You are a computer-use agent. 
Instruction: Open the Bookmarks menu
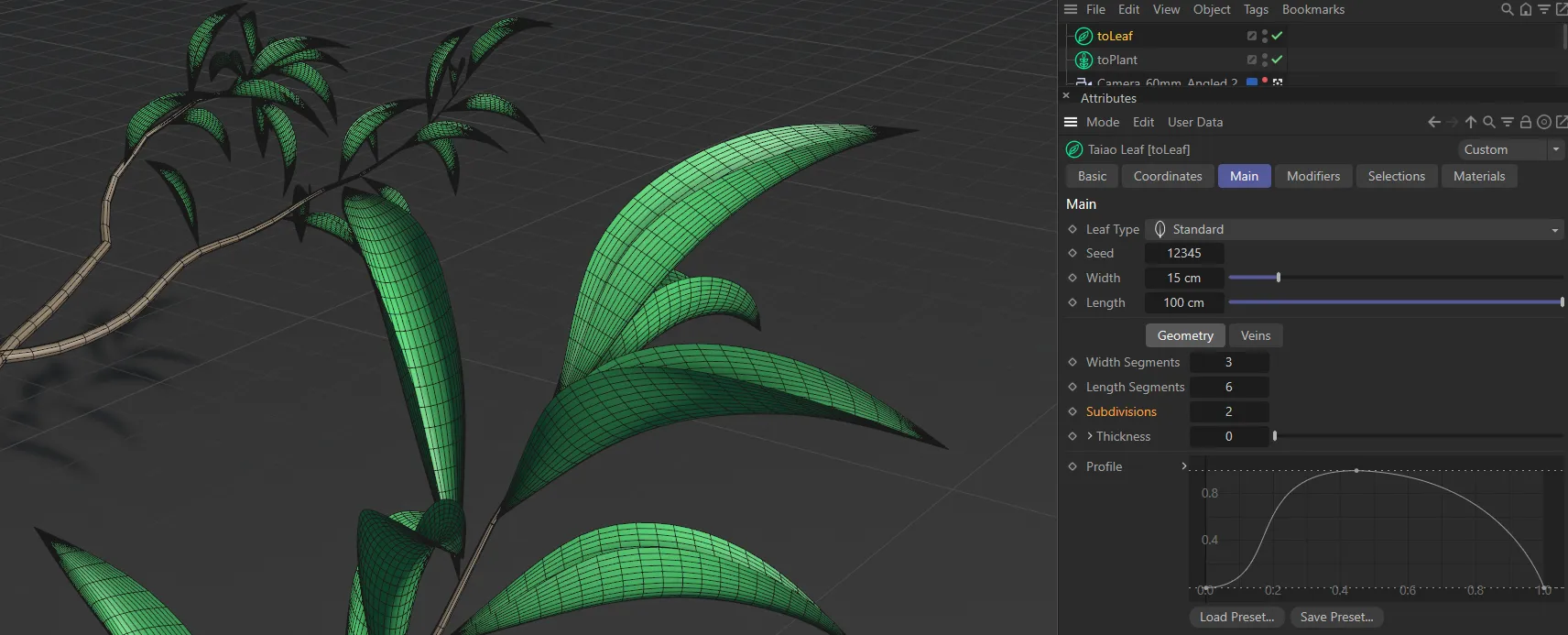pyautogui.click(x=1312, y=9)
